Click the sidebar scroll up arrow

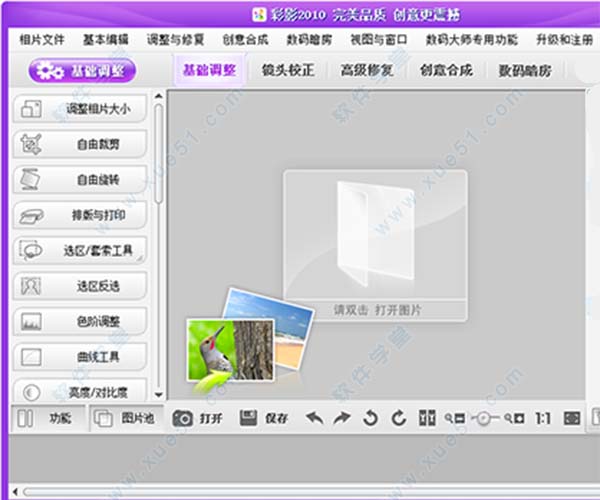tap(159, 96)
